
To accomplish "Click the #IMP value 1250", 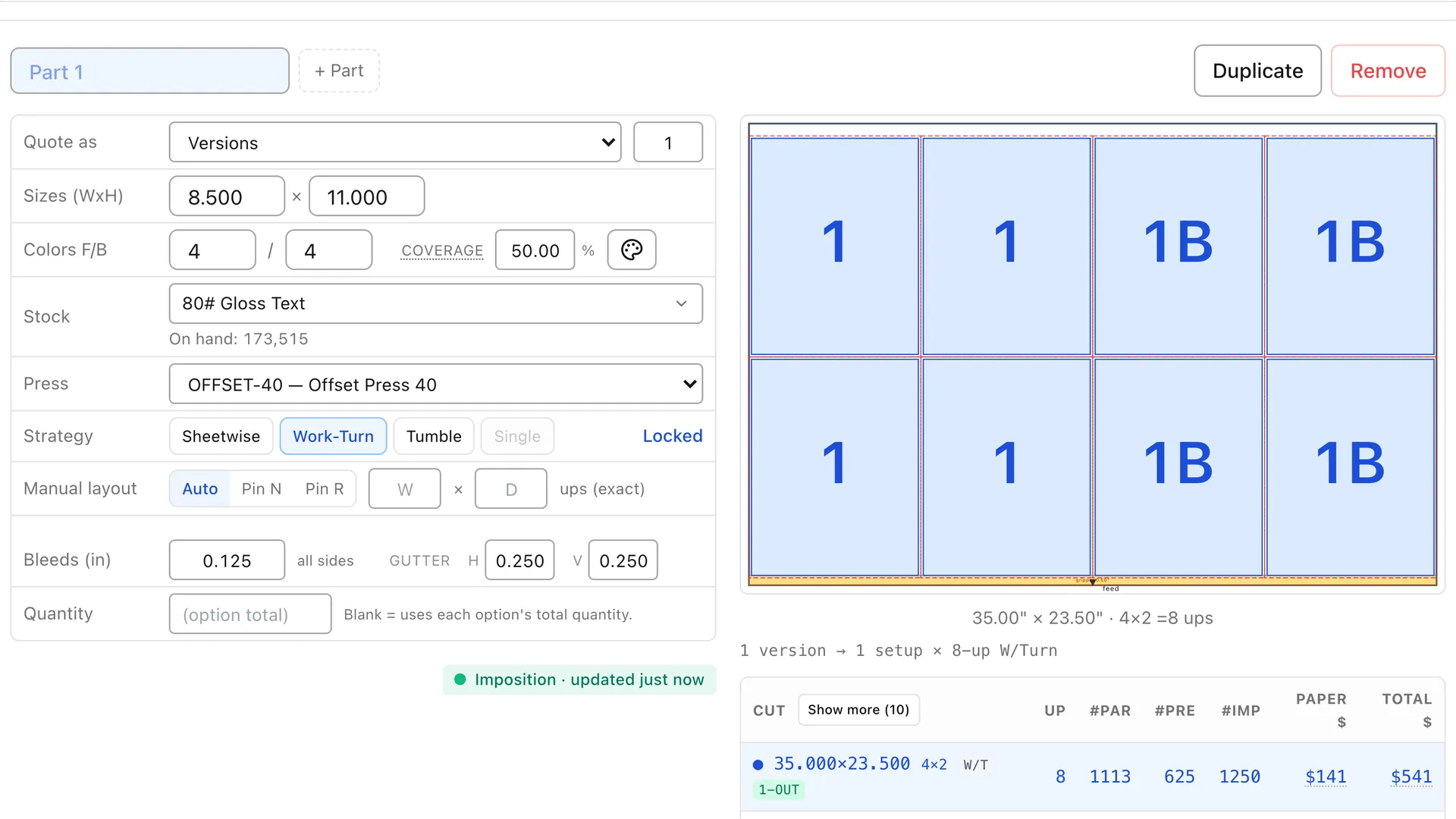I will (x=1240, y=777).
